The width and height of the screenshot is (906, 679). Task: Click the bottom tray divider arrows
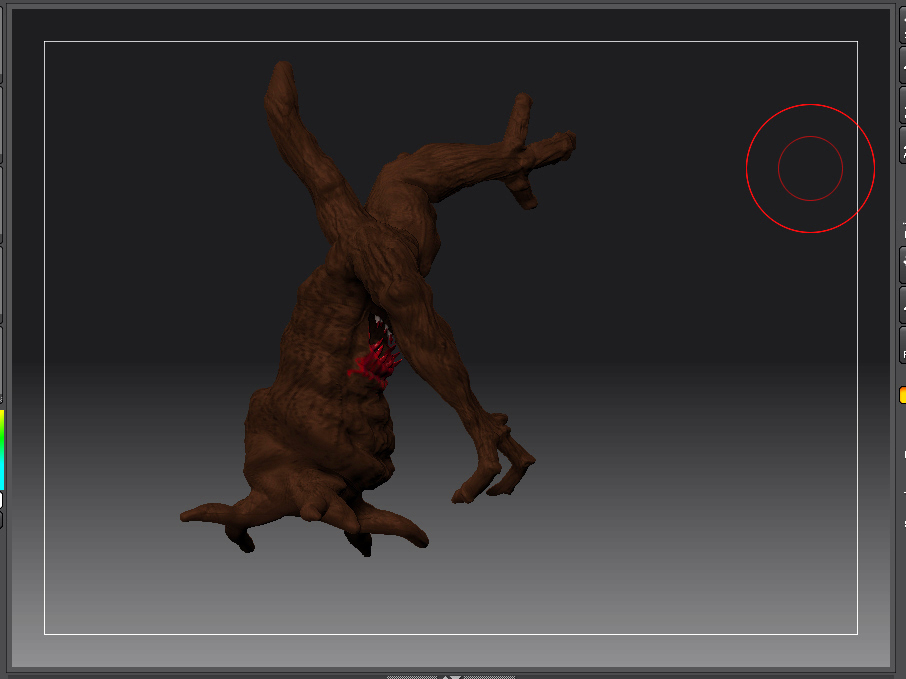pyautogui.click(x=451, y=677)
